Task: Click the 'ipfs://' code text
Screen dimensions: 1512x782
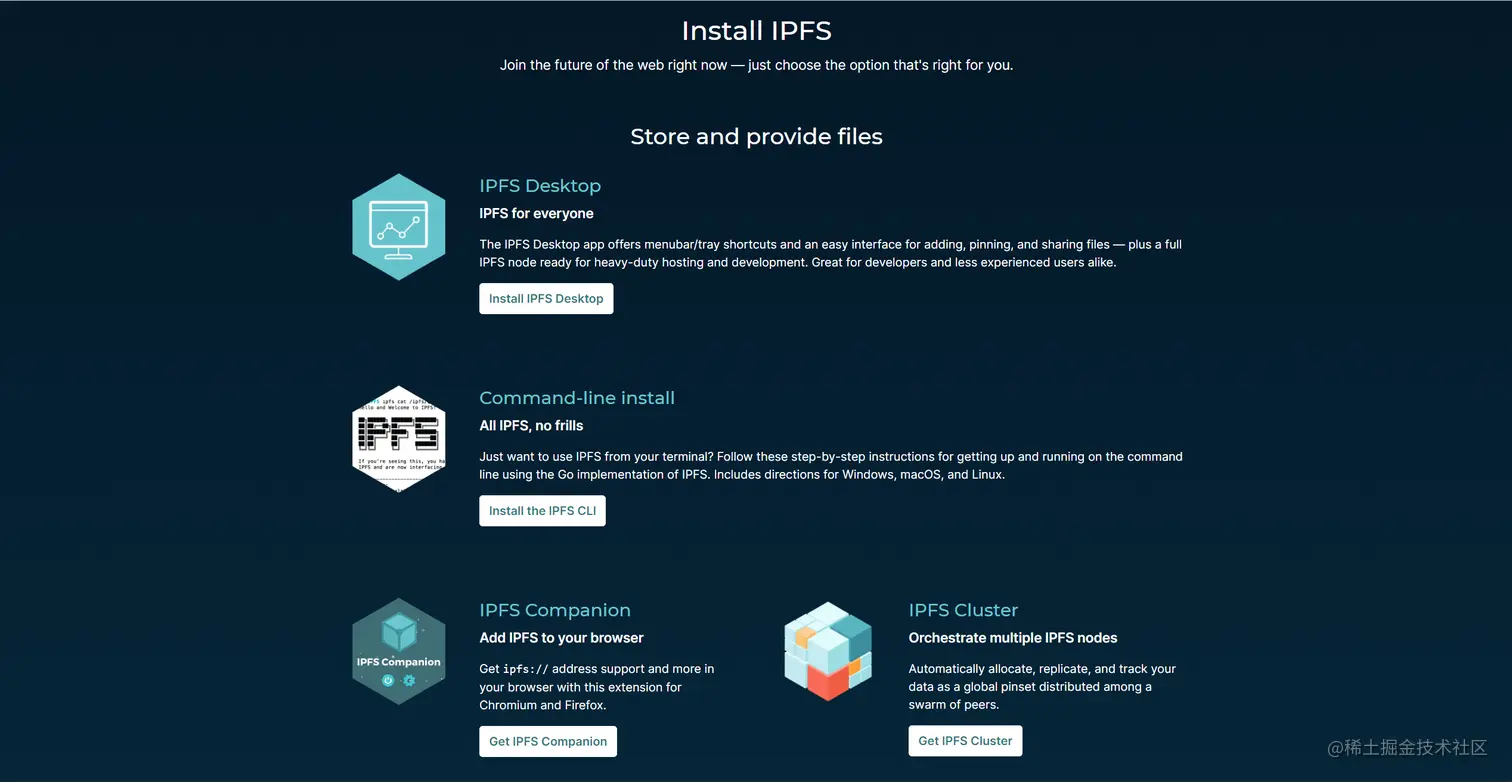Action: tap(526, 669)
